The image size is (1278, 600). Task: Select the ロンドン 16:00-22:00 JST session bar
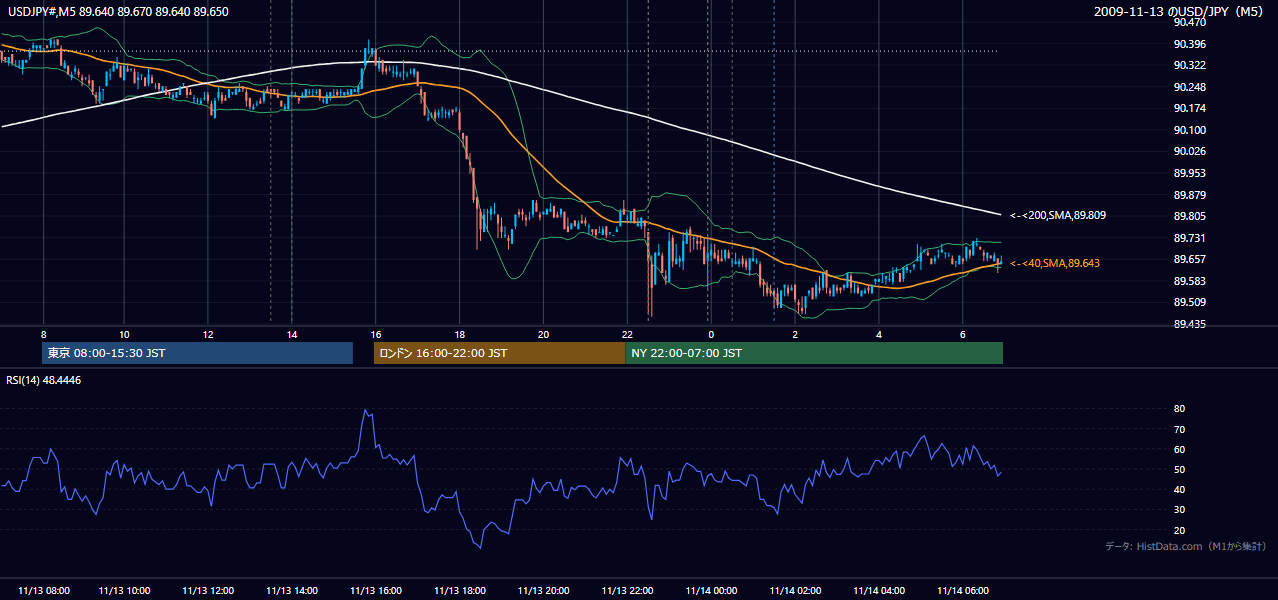click(499, 353)
